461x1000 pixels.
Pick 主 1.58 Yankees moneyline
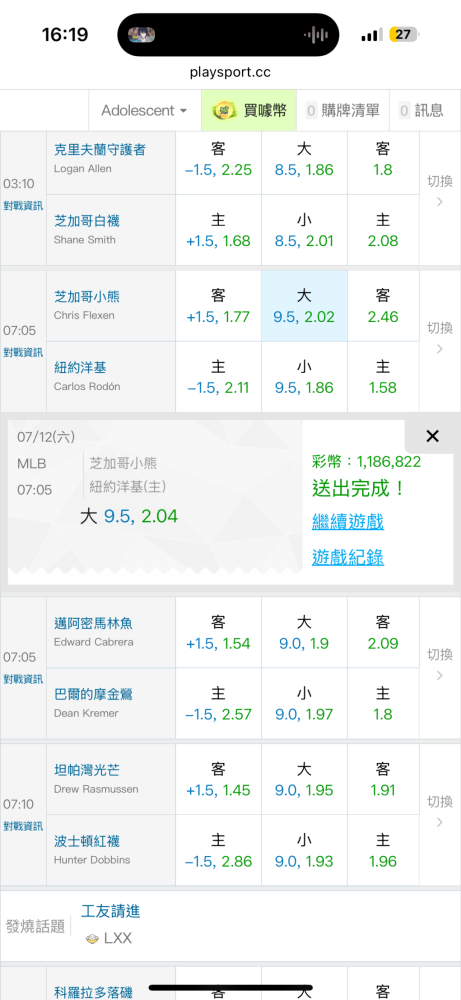coord(383,377)
